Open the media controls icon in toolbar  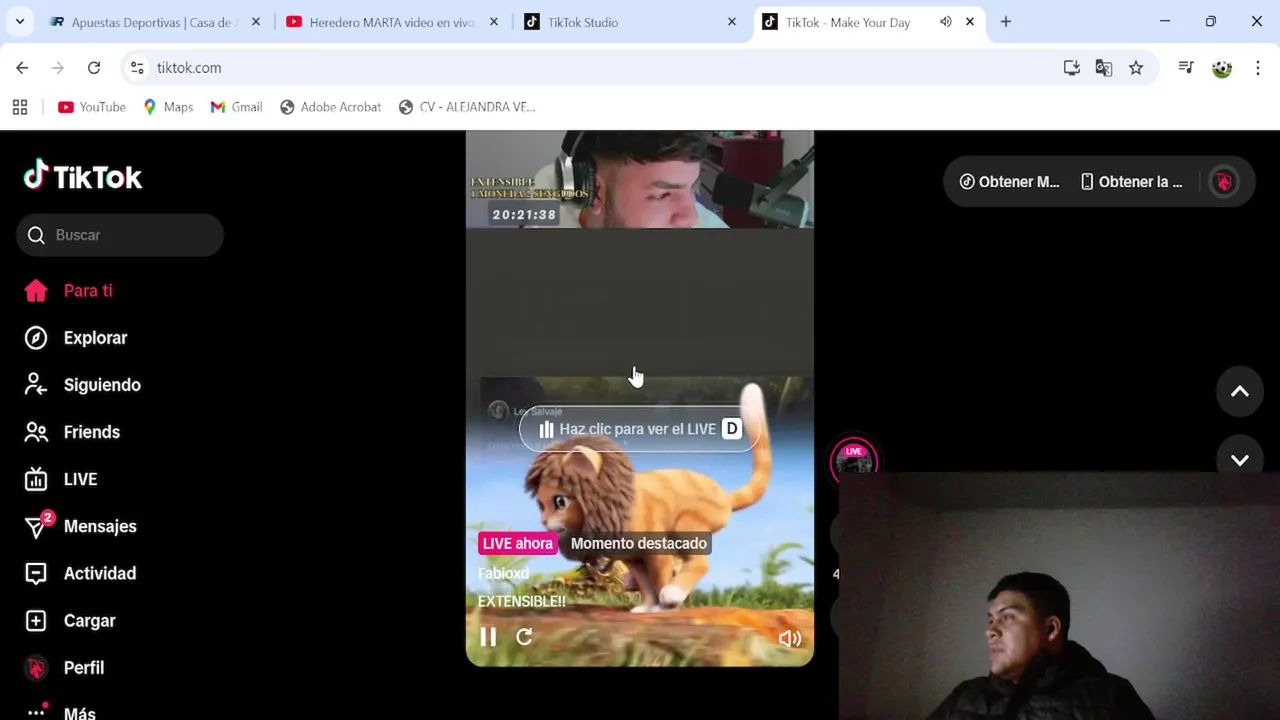click(x=1186, y=68)
